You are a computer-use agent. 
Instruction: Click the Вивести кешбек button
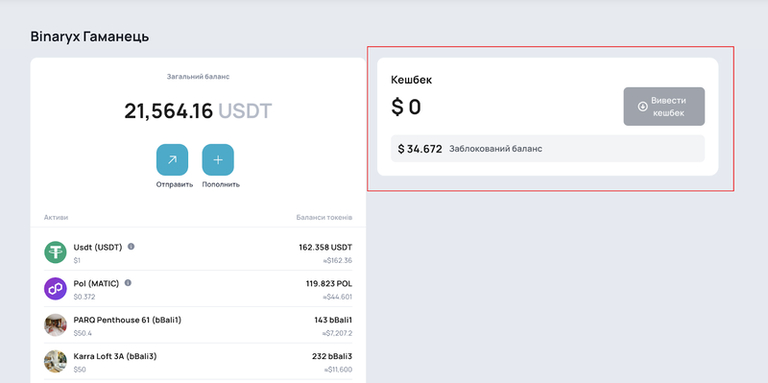(x=664, y=106)
